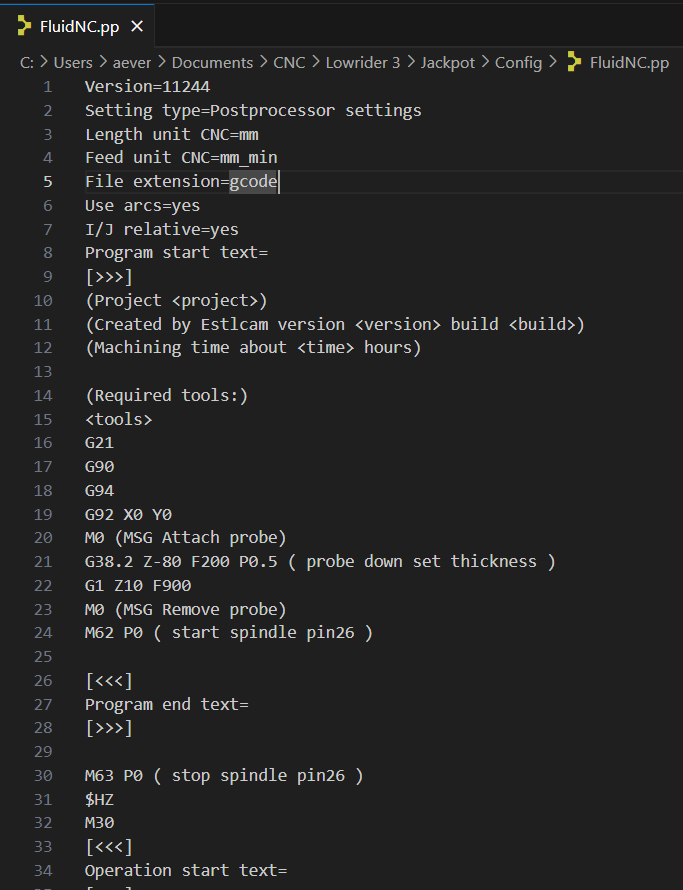This screenshot has height=890, width=683.
Task: Click the Users breadcrumb entry
Action: coord(74,62)
